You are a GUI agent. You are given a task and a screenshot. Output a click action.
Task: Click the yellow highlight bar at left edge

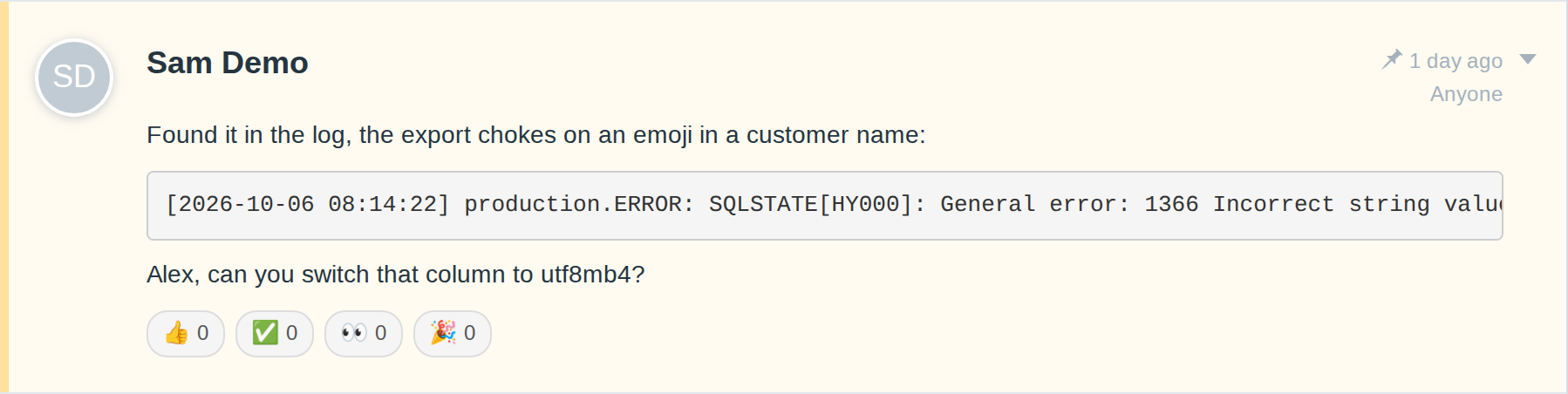pyautogui.click(x=4, y=197)
